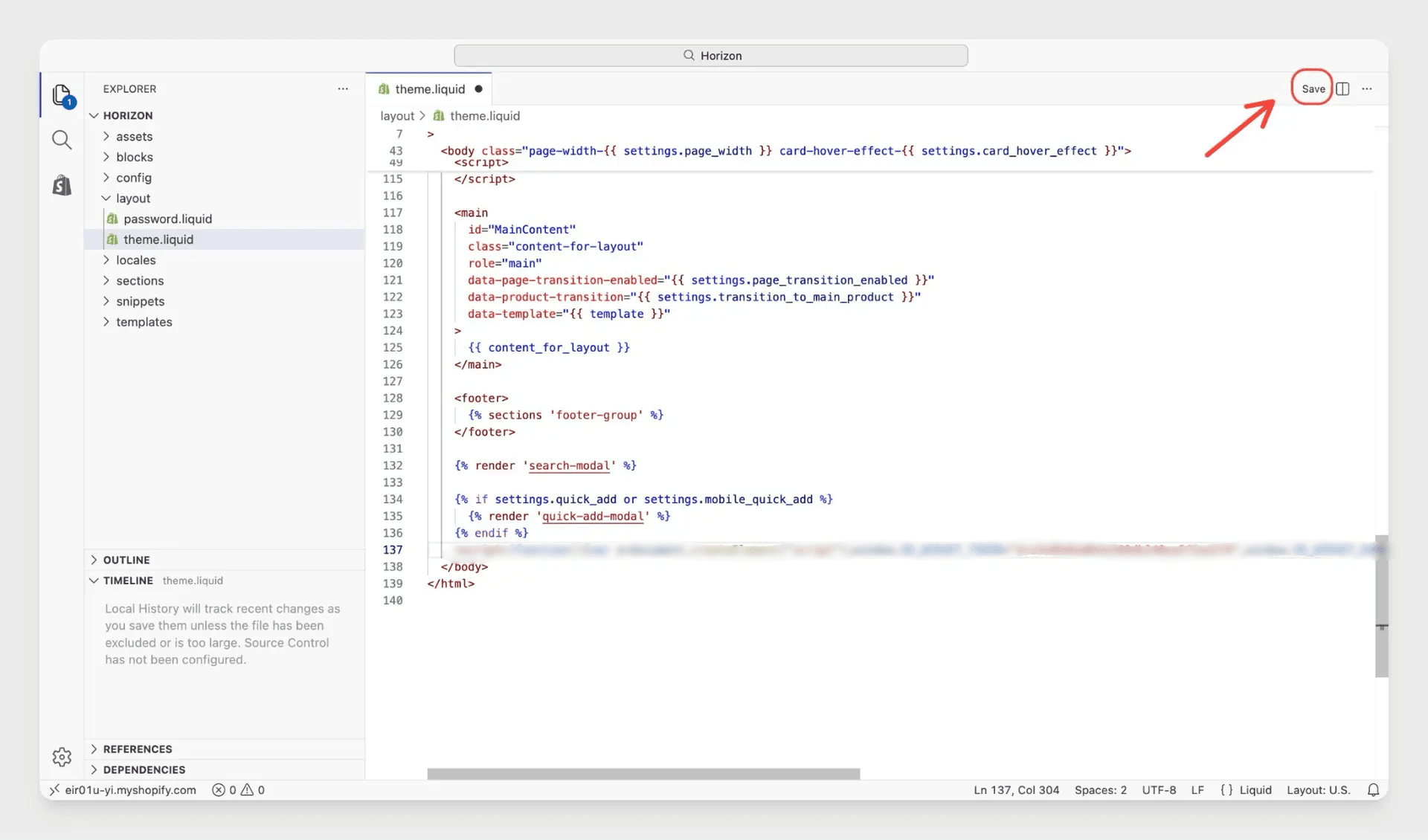The height and width of the screenshot is (840, 1428).
Task: Change keyboard Layout: U.S. setting
Action: click(x=1318, y=790)
